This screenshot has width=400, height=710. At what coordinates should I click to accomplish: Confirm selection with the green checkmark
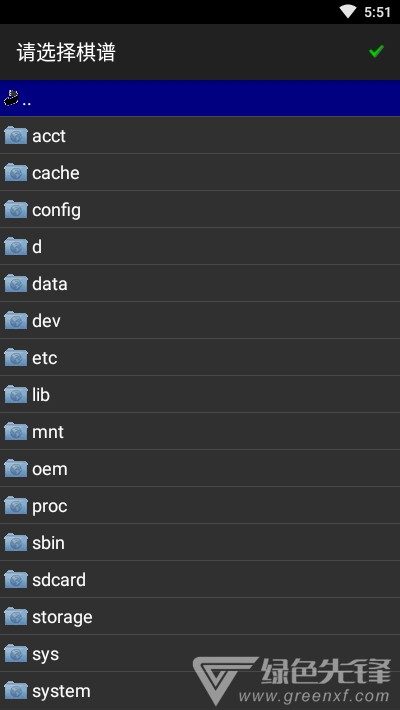[376, 52]
